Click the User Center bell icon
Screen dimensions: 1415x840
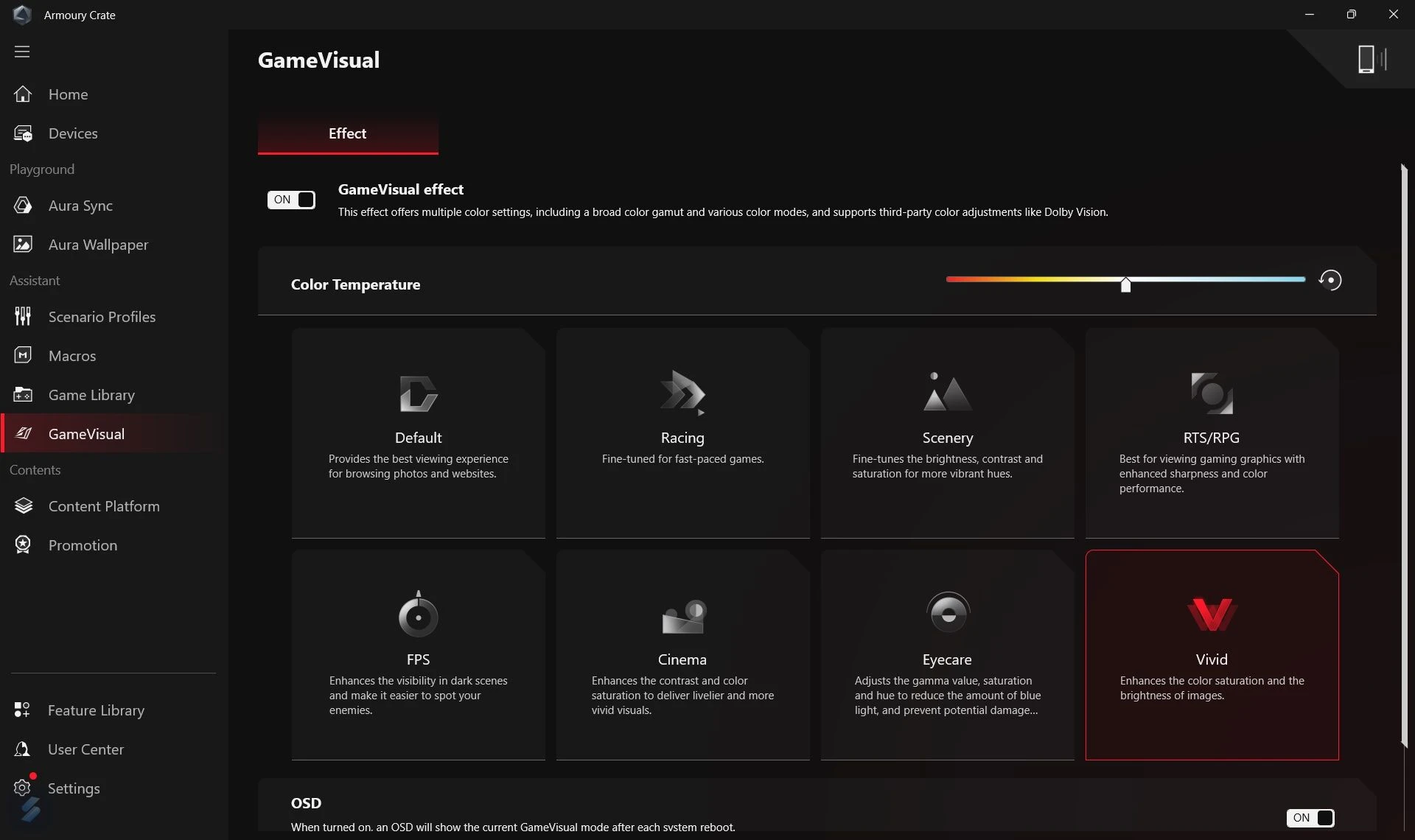22,749
